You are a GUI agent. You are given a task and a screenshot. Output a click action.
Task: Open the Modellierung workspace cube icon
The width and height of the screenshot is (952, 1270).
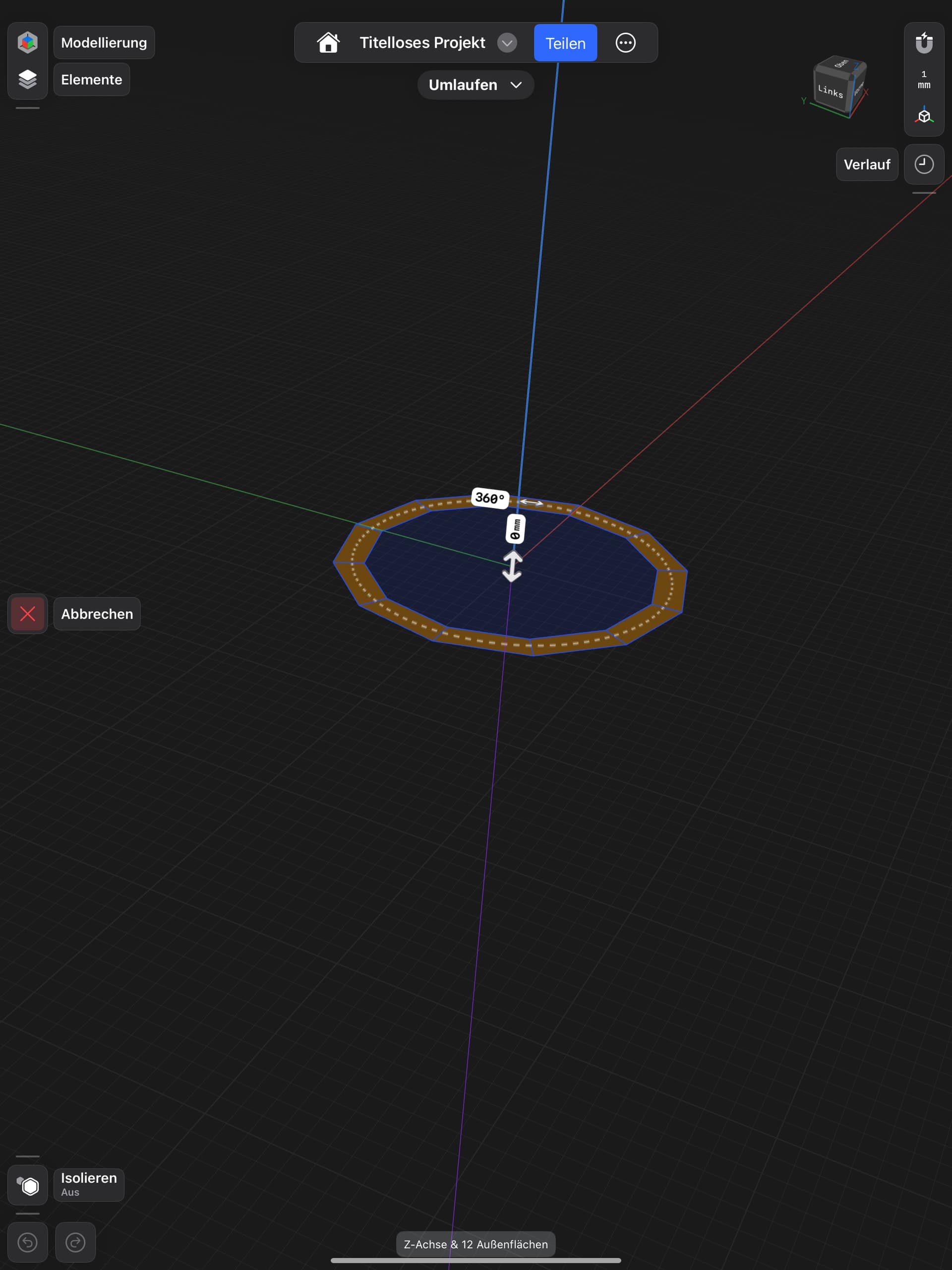pyautogui.click(x=28, y=43)
